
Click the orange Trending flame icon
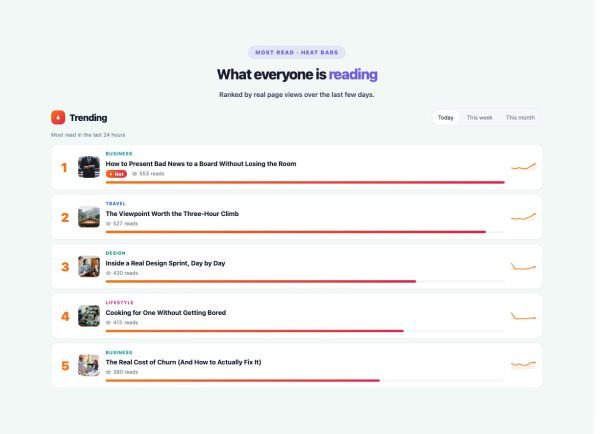click(x=58, y=117)
